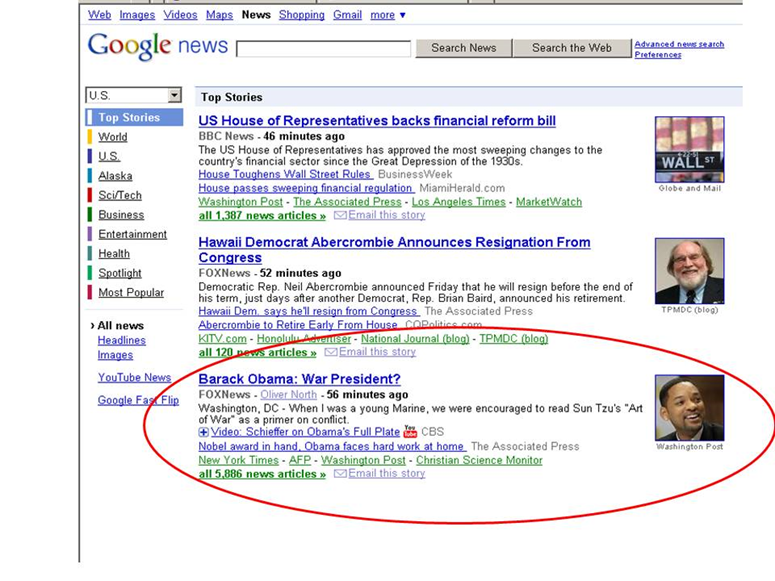The width and height of the screenshot is (775, 581).
Task: Click the Google news logo
Action: pyautogui.click(x=158, y=46)
